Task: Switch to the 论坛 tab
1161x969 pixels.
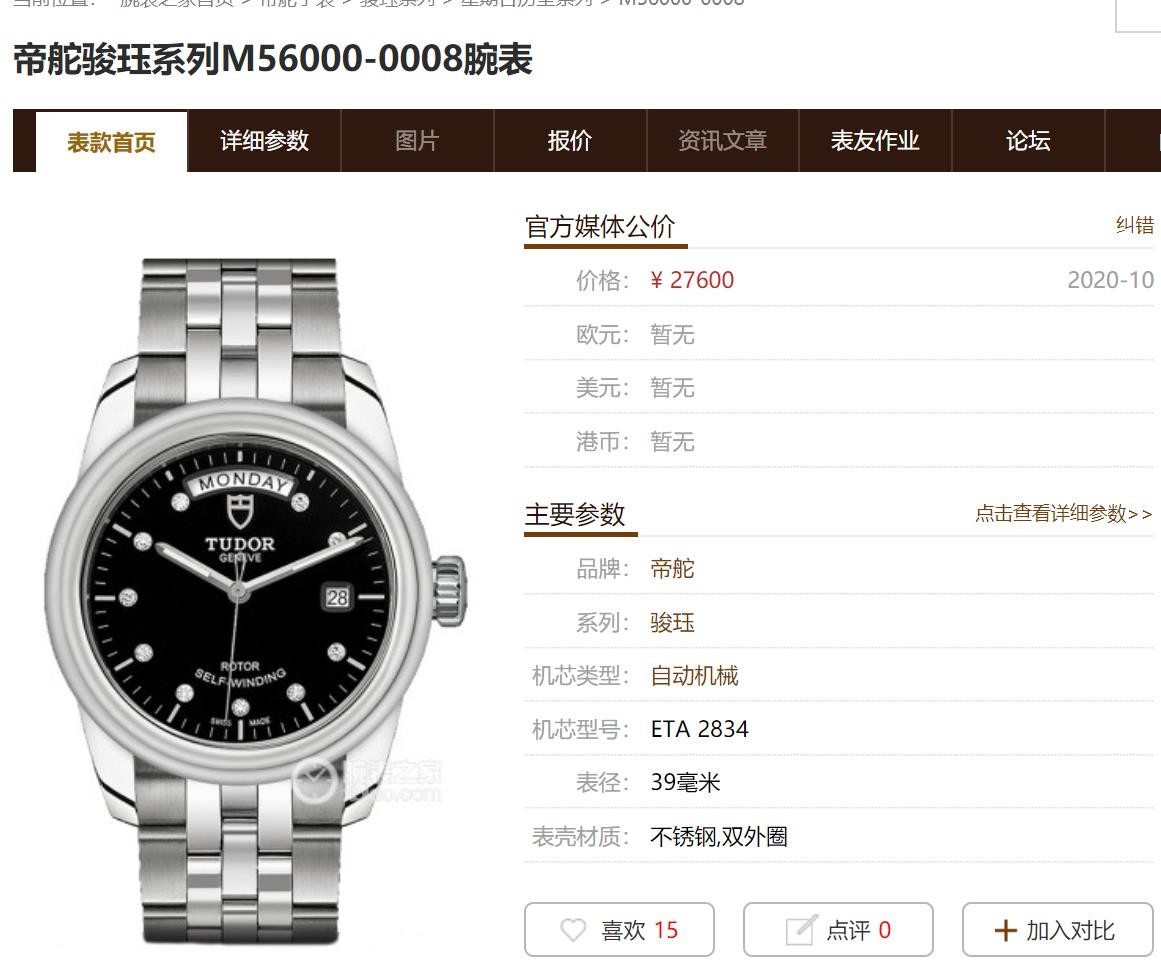Action: pyautogui.click(x=1028, y=141)
